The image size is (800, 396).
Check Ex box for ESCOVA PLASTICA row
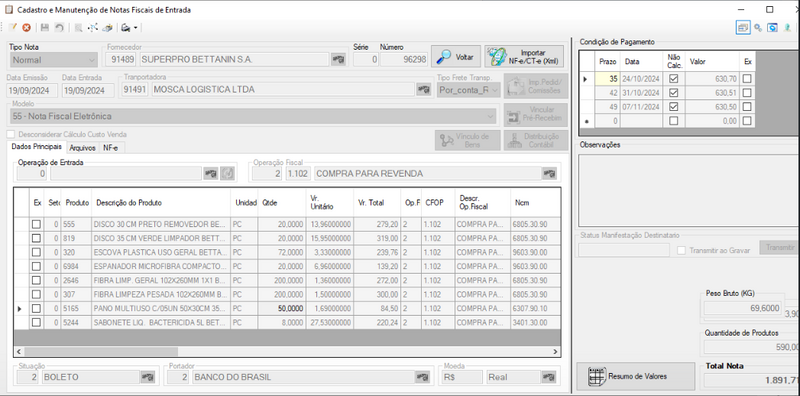point(36,252)
